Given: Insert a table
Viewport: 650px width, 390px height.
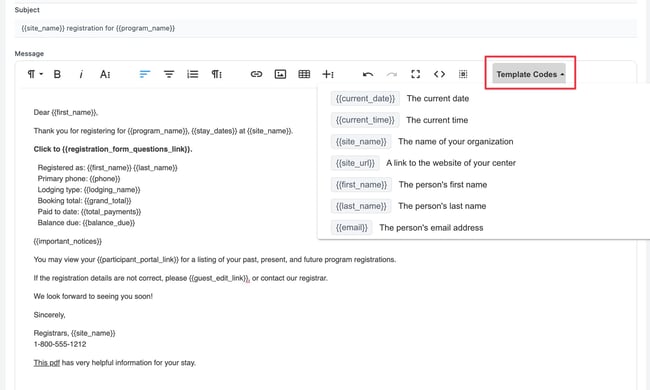Looking at the screenshot, I should (x=304, y=74).
